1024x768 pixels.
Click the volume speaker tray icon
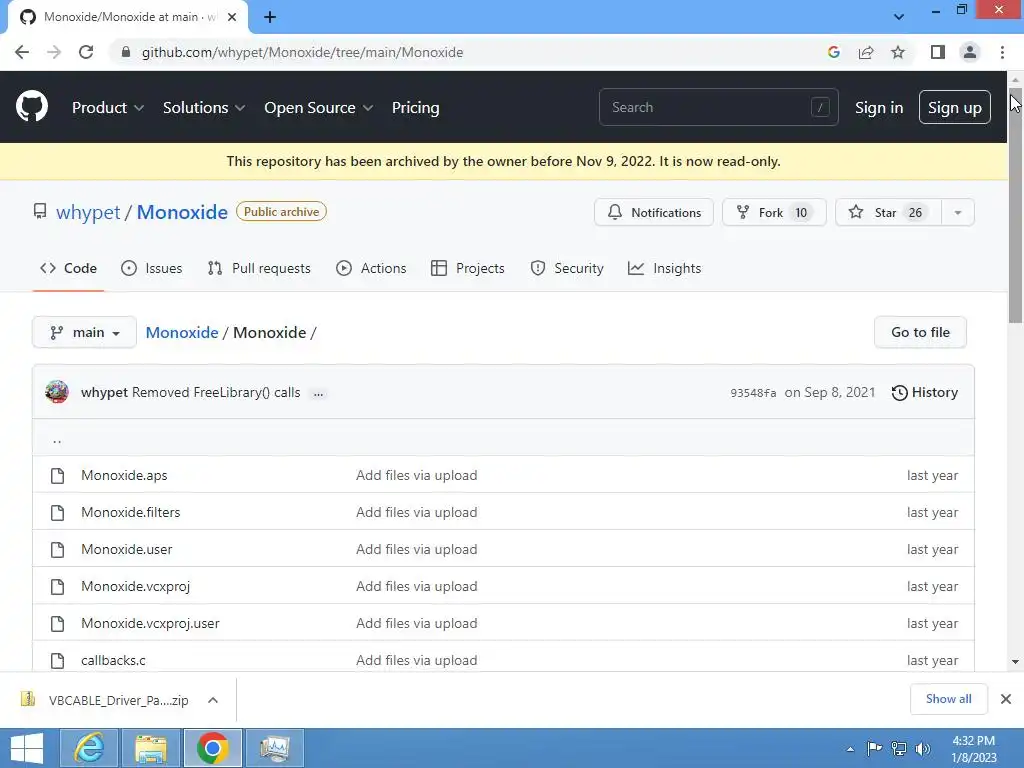point(923,748)
